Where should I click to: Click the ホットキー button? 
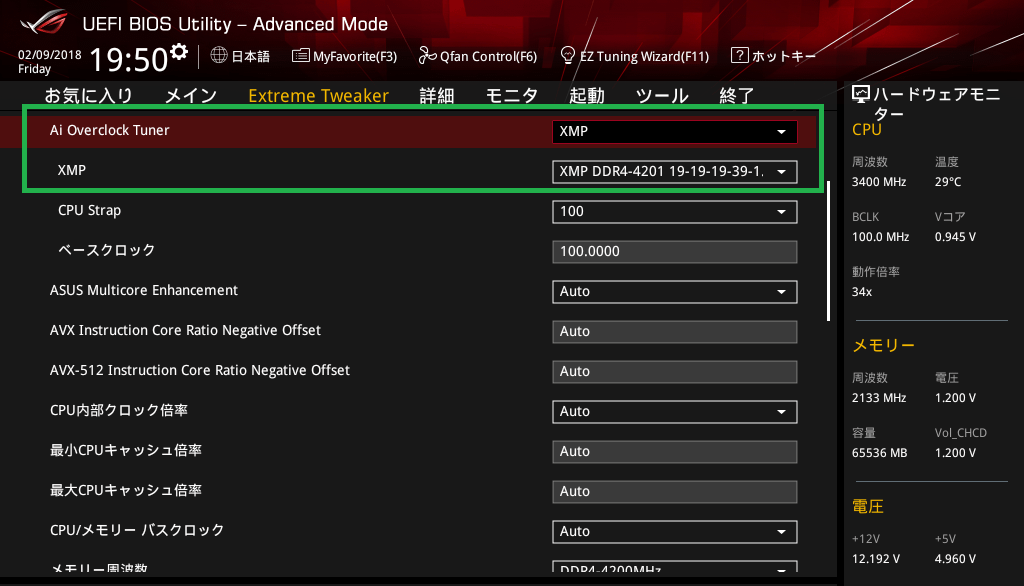click(x=774, y=56)
